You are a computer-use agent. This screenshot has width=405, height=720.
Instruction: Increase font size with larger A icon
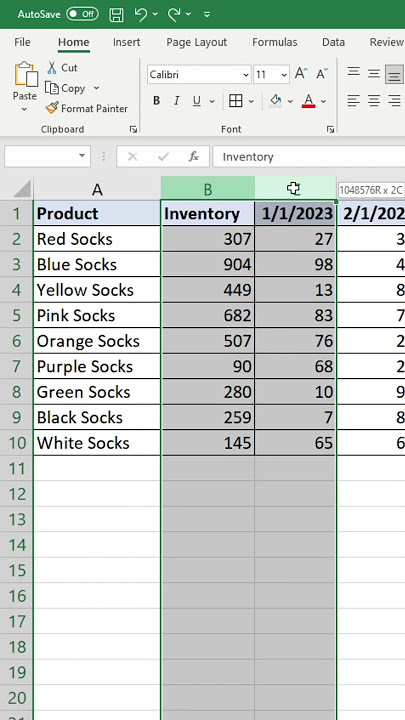301,73
